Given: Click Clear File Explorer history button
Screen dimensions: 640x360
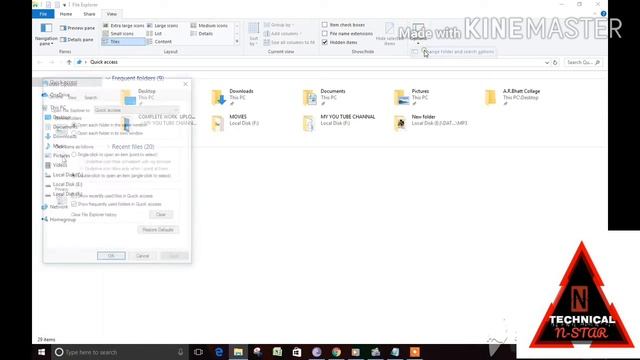Looking at the screenshot, I should (161, 214).
